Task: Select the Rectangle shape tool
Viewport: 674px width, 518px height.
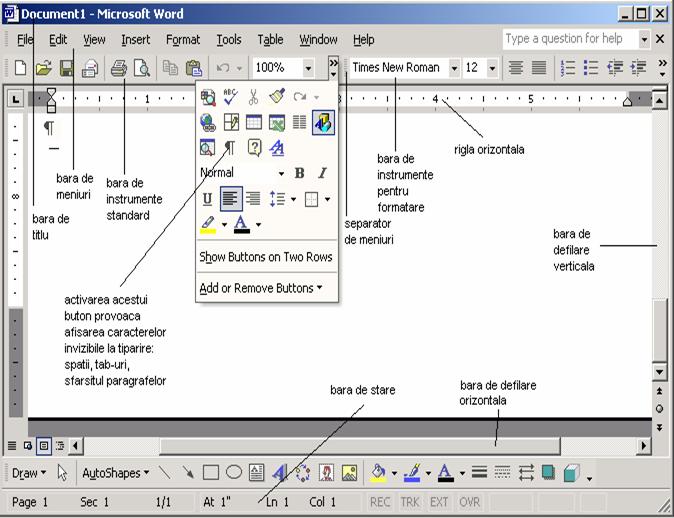Action: coord(211,473)
